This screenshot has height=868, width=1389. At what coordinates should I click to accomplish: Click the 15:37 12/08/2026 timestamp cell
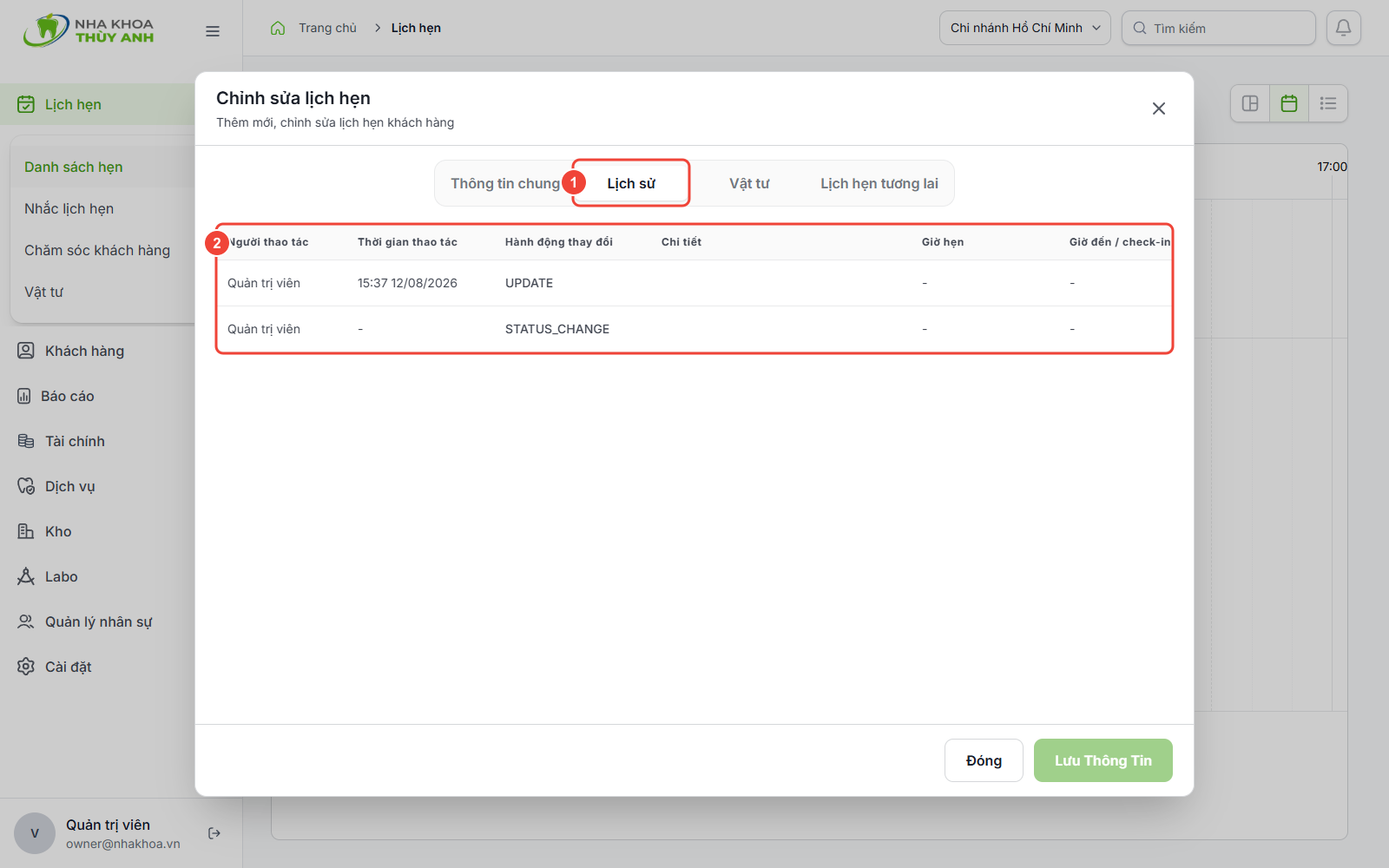click(x=407, y=283)
